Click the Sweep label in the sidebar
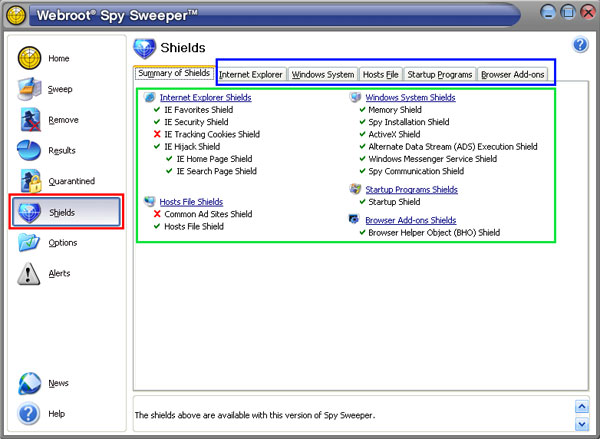This screenshot has height=439, width=600. (x=60, y=89)
